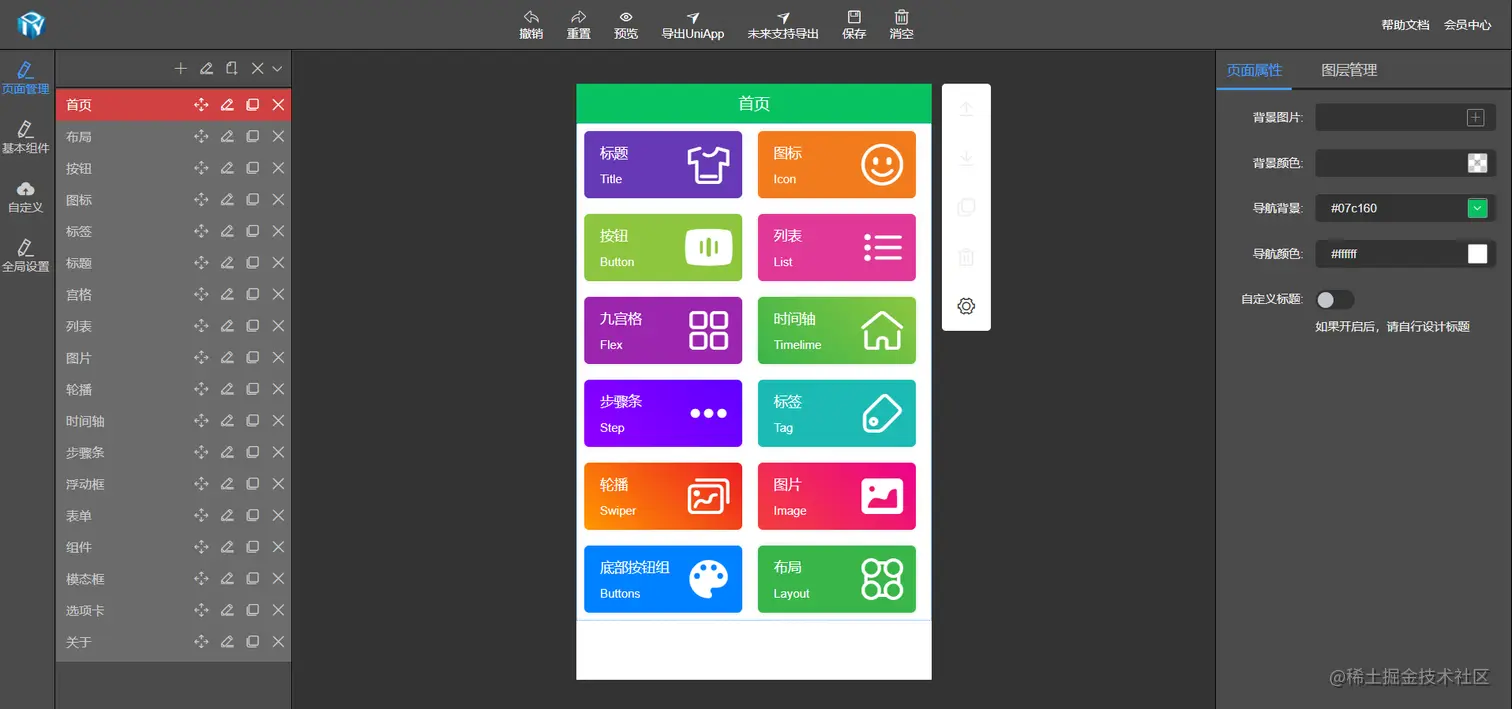Click move icon on 轮播 row

[x=201, y=389]
